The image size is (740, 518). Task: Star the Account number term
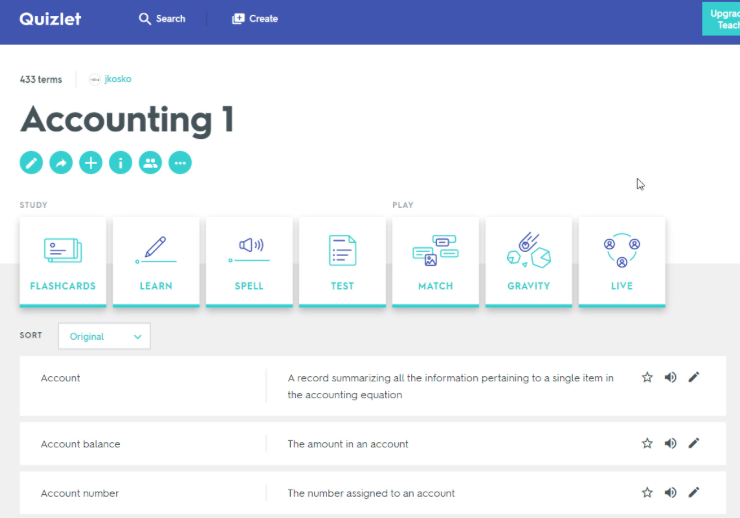[x=647, y=492]
